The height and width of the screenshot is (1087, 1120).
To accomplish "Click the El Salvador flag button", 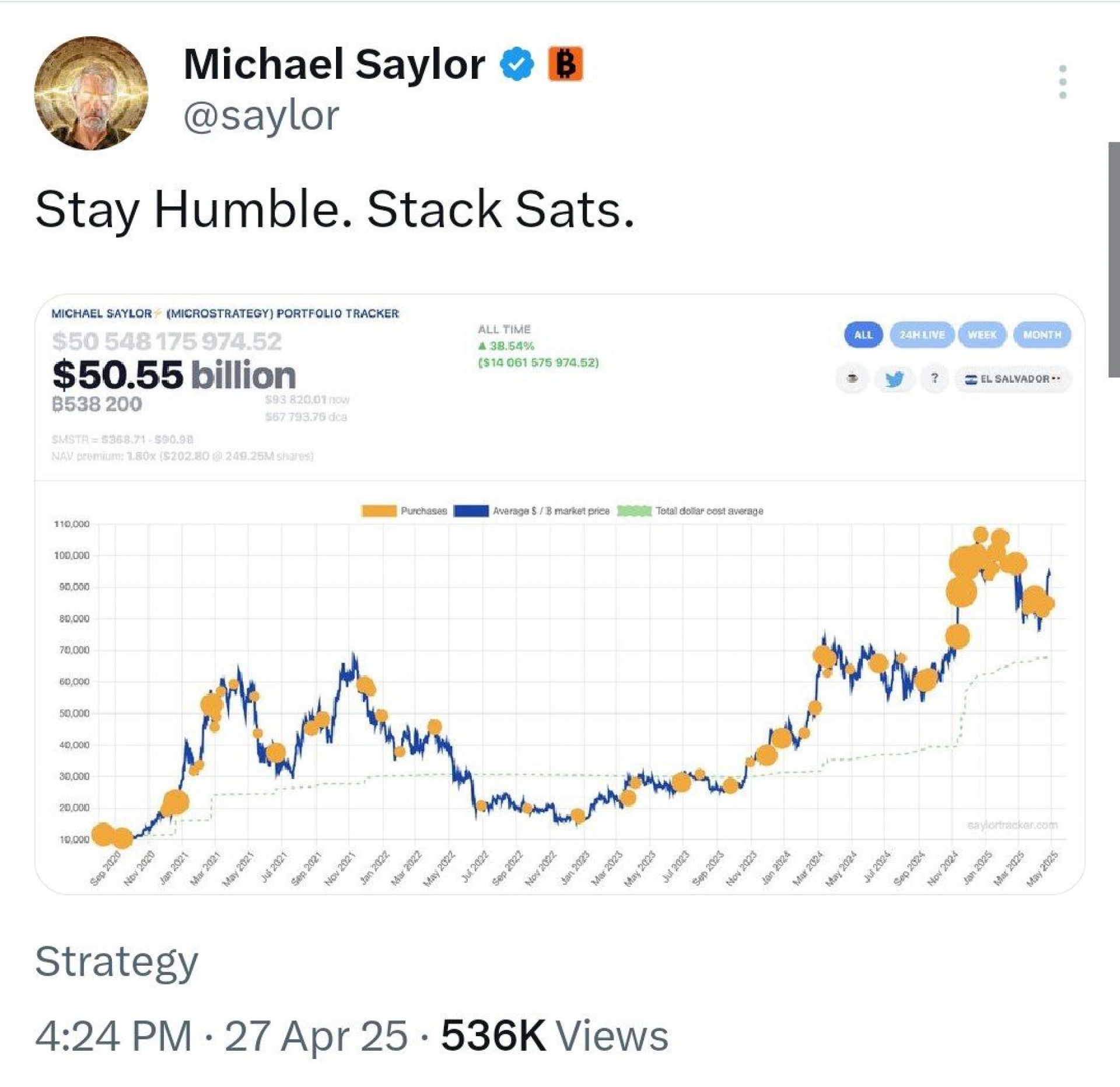I will pos(1012,379).
